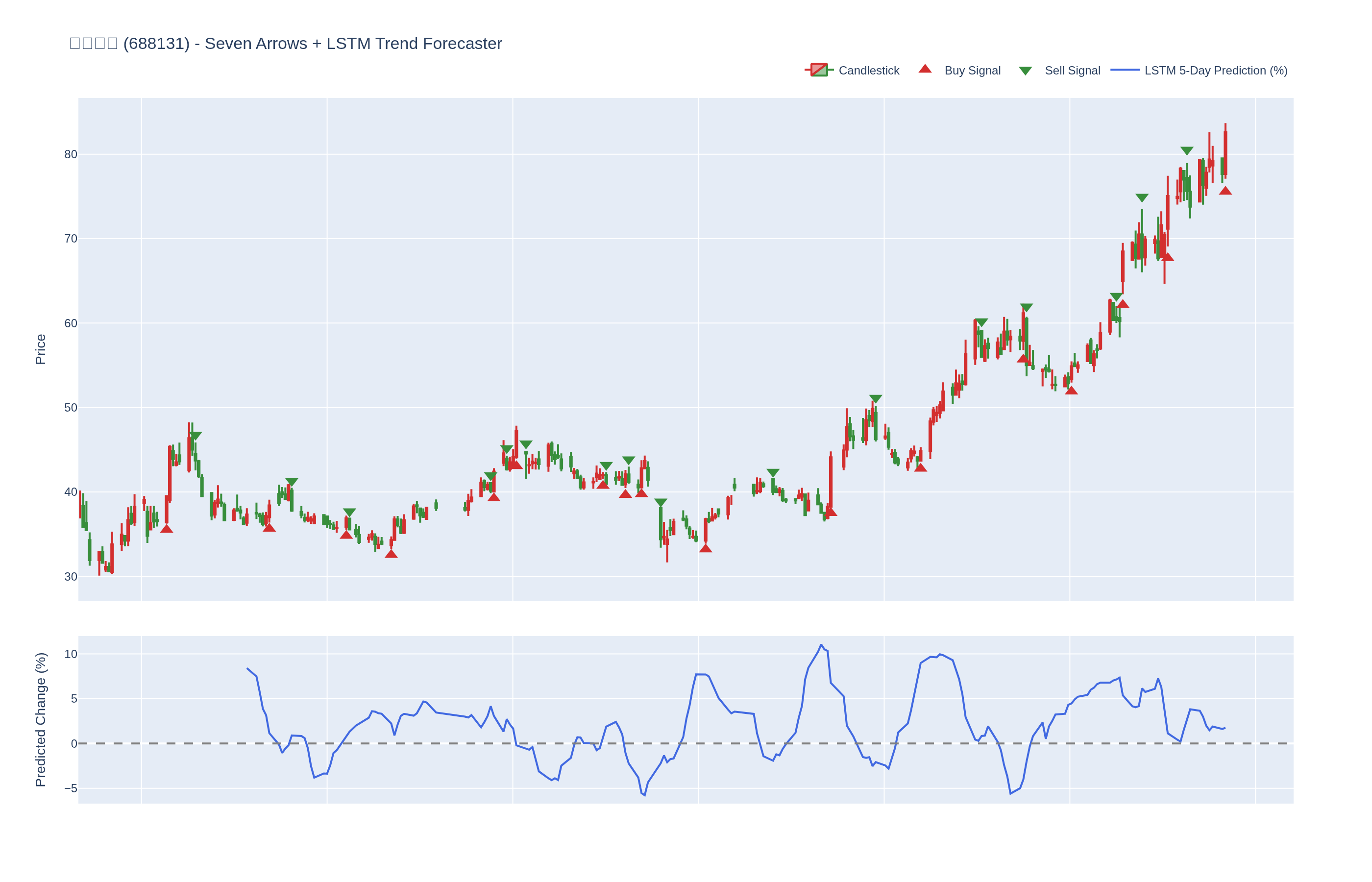Click the blue LSTM line legend swatch
The width and height of the screenshot is (1372, 882).
point(1124,70)
